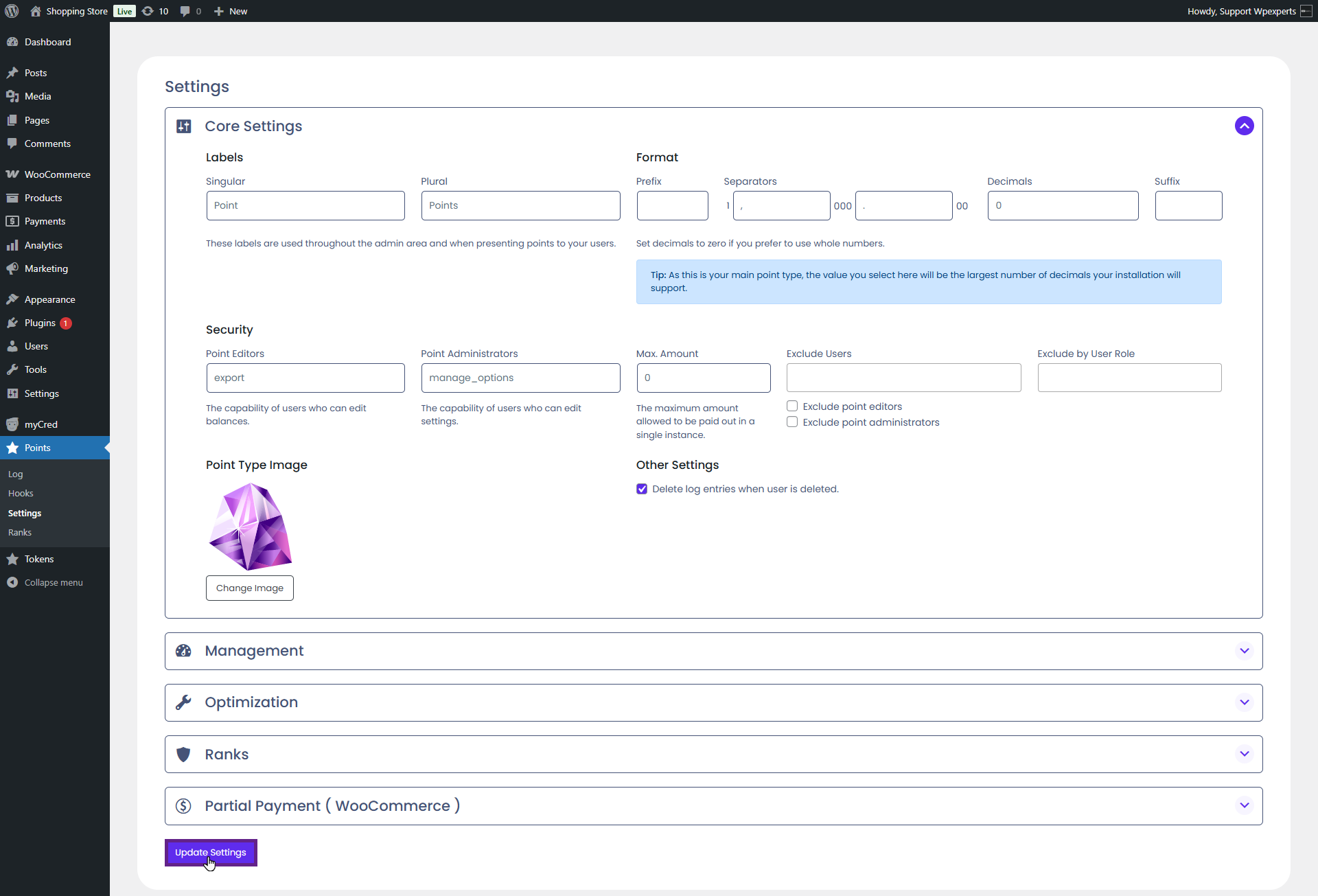Expand the Management section chevron
1318x896 pixels.
coord(1244,651)
